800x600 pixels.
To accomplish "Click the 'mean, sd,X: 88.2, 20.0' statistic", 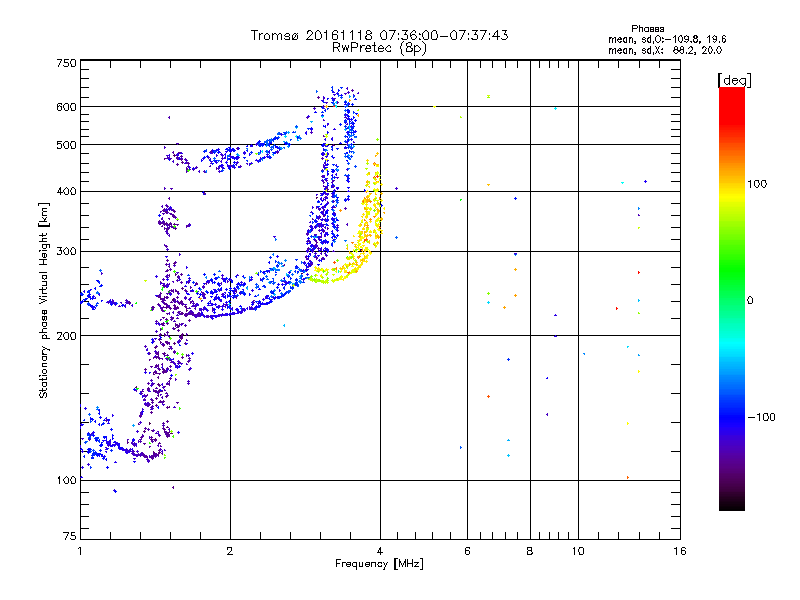I will pos(665,50).
